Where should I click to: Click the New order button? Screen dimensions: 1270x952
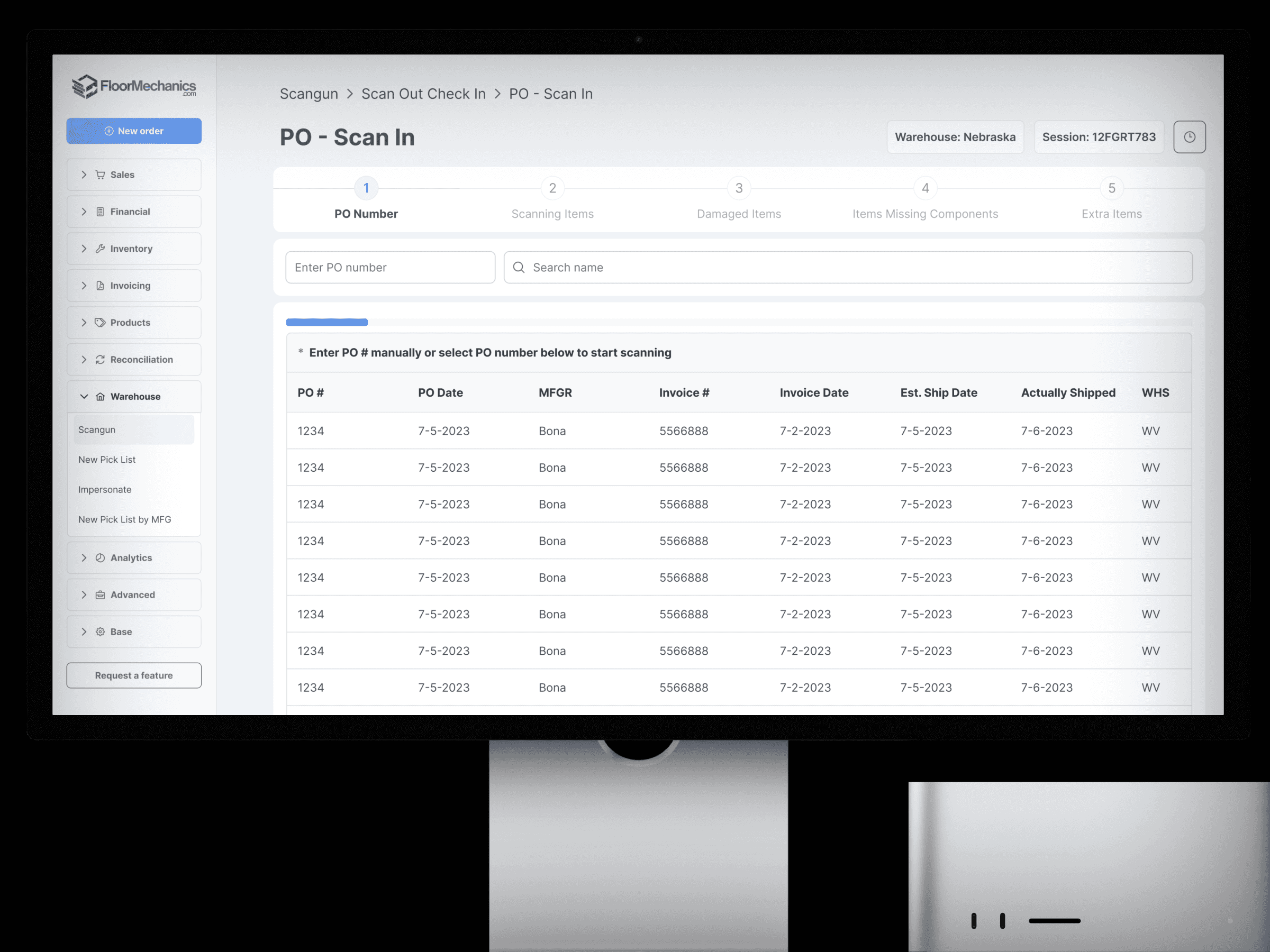[x=134, y=131]
